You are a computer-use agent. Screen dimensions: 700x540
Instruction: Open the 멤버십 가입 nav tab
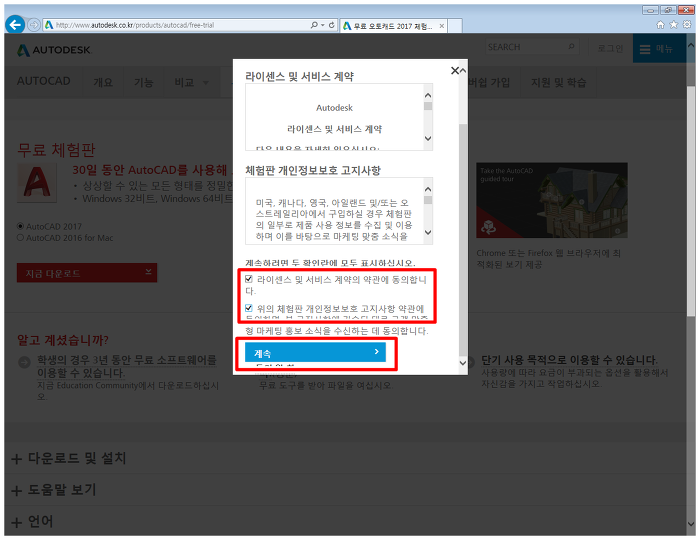click(489, 83)
